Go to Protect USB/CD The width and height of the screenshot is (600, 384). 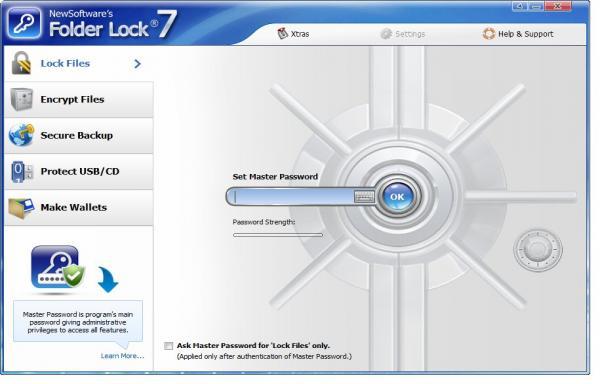click(x=78, y=171)
